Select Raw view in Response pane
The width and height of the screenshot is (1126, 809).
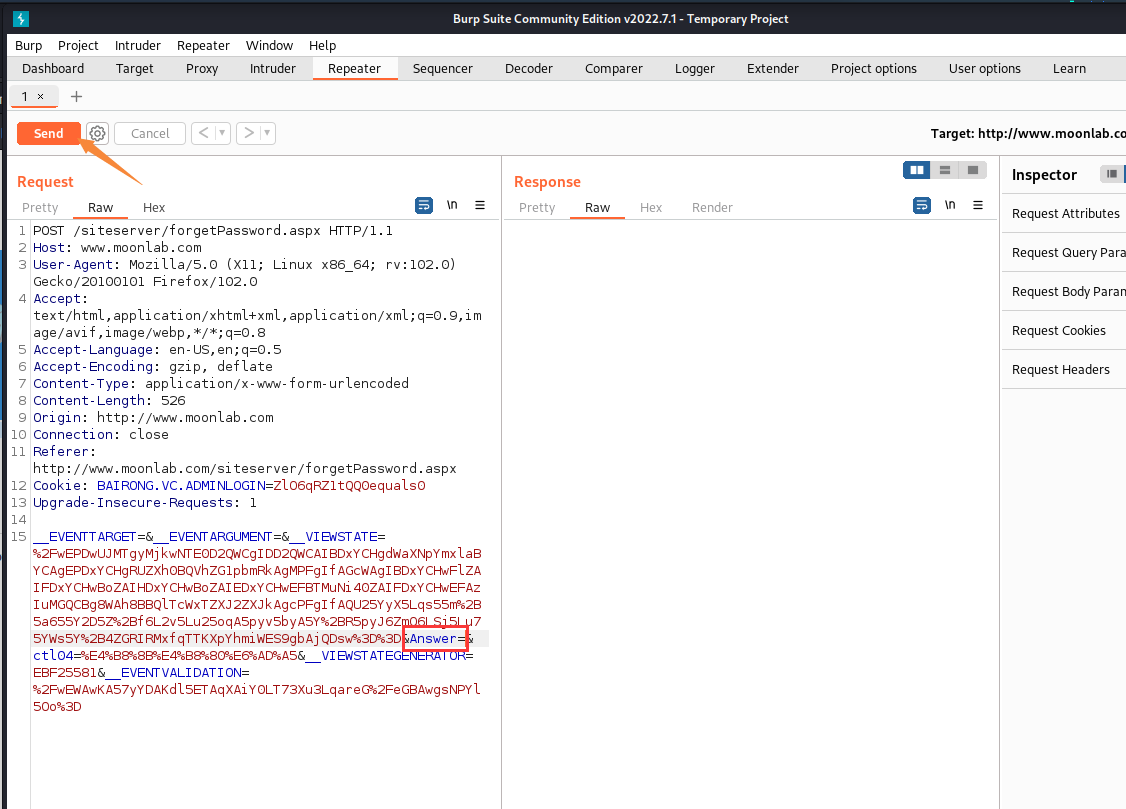click(597, 207)
